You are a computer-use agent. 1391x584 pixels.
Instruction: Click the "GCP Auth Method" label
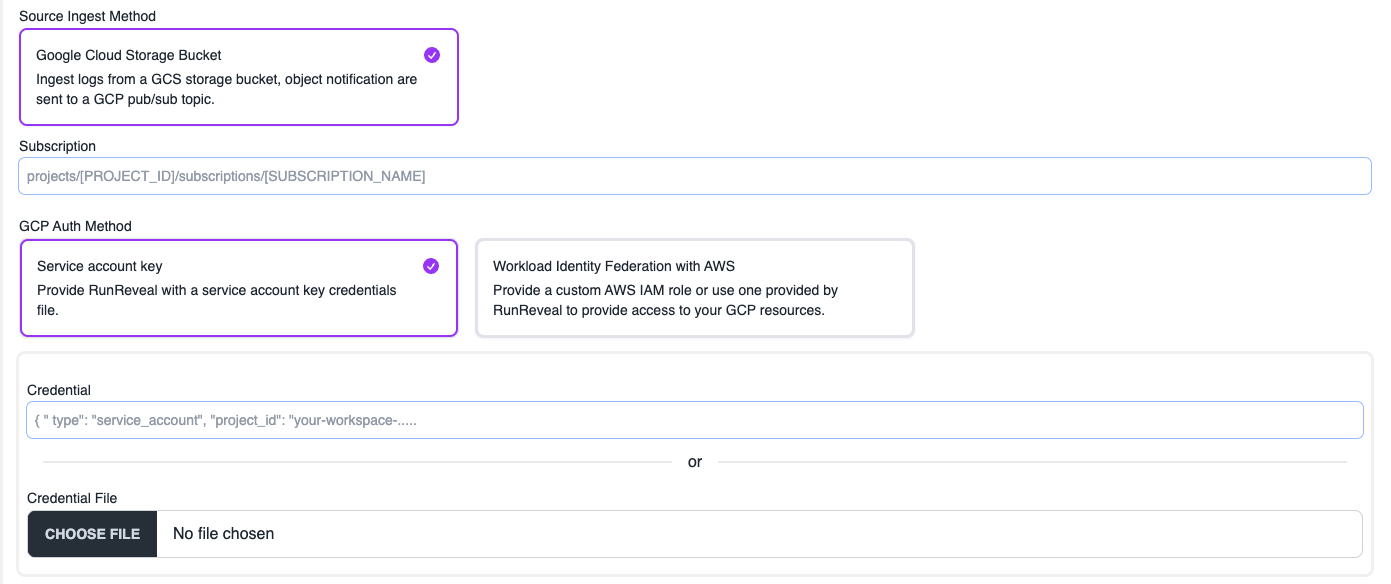pyautogui.click(x=75, y=226)
